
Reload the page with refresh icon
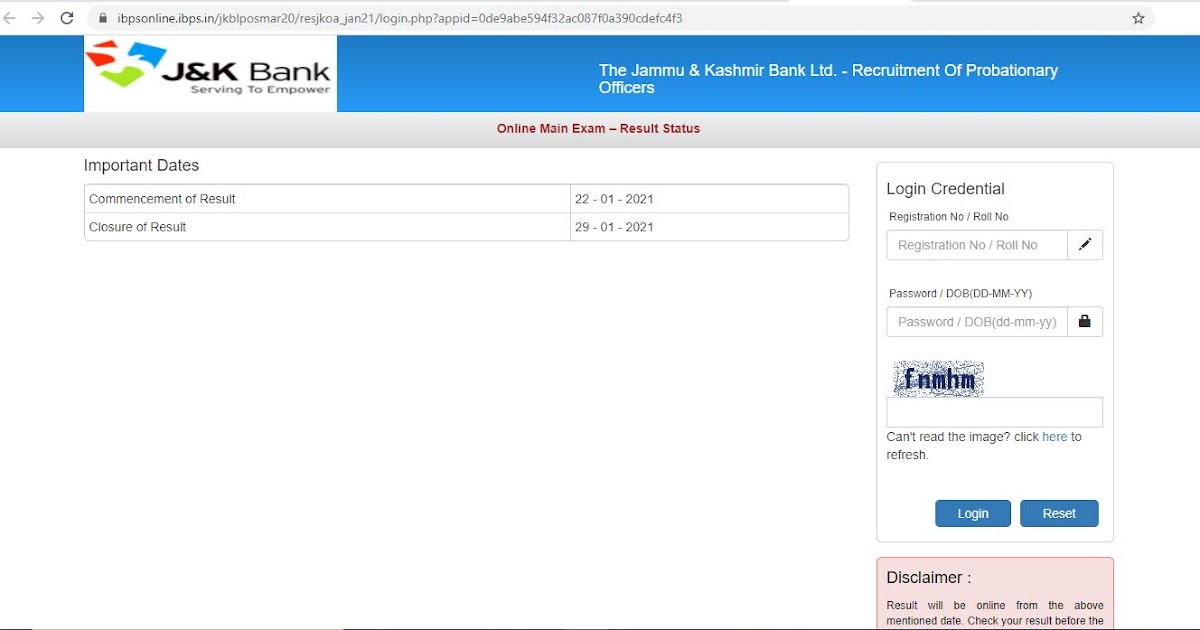pos(67,18)
